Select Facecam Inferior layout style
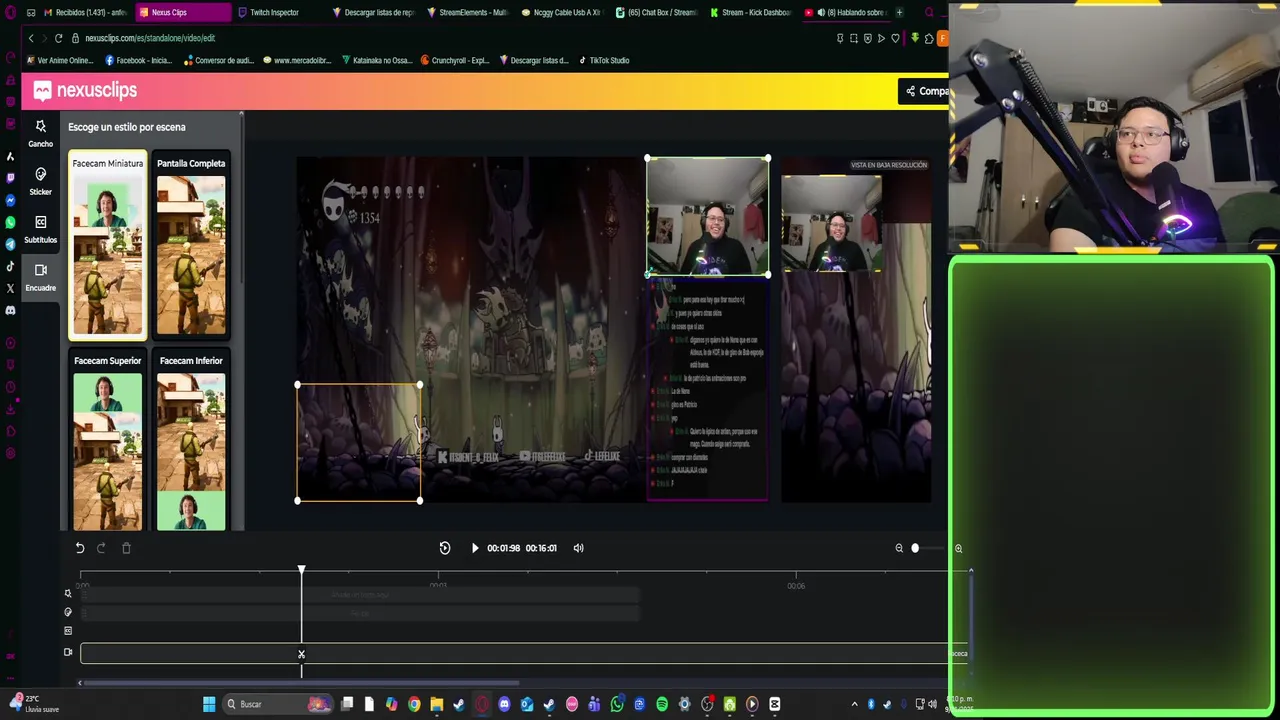This screenshot has height=720, width=1280. tap(191, 440)
